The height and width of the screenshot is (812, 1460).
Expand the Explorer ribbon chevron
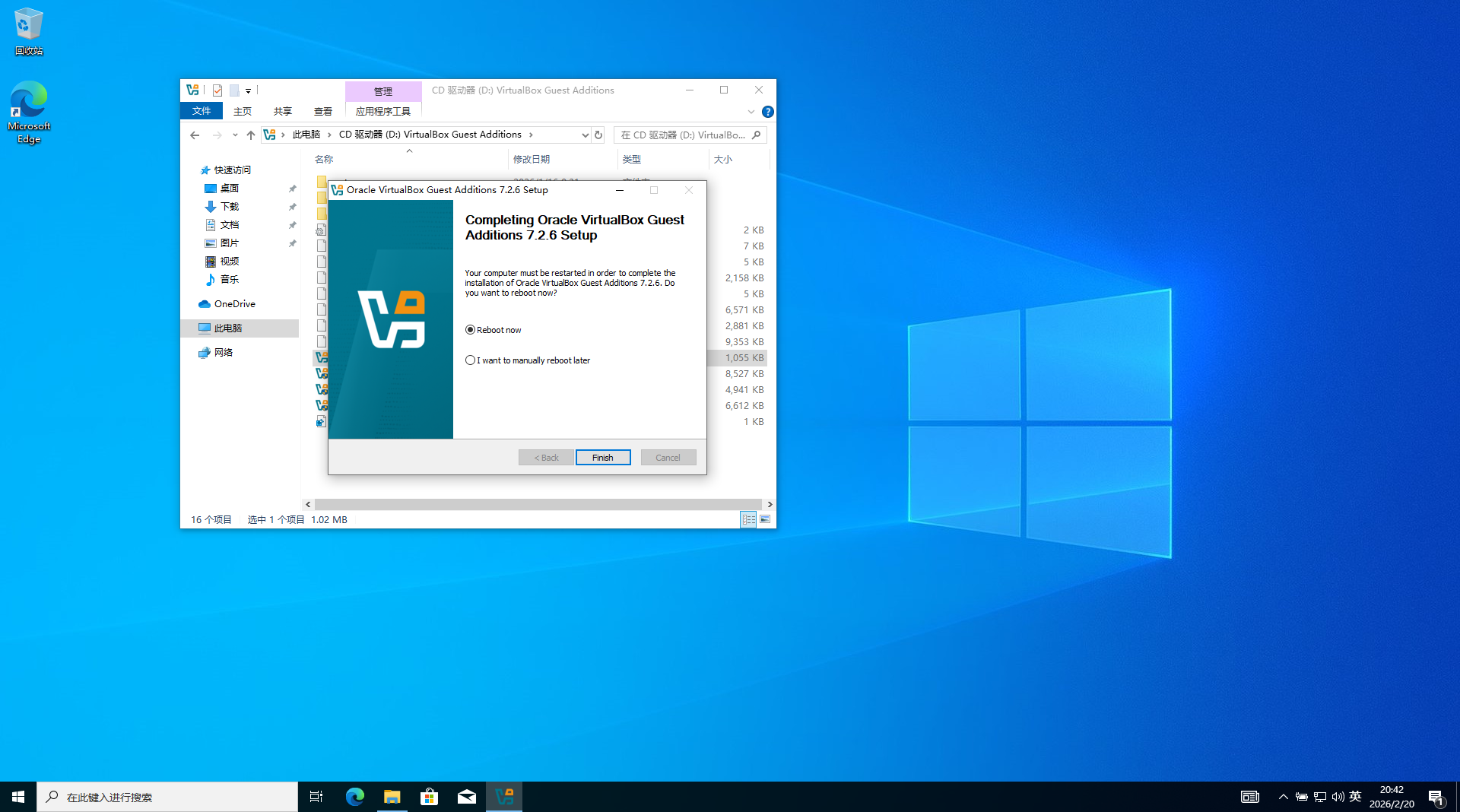click(x=751, y=112)
